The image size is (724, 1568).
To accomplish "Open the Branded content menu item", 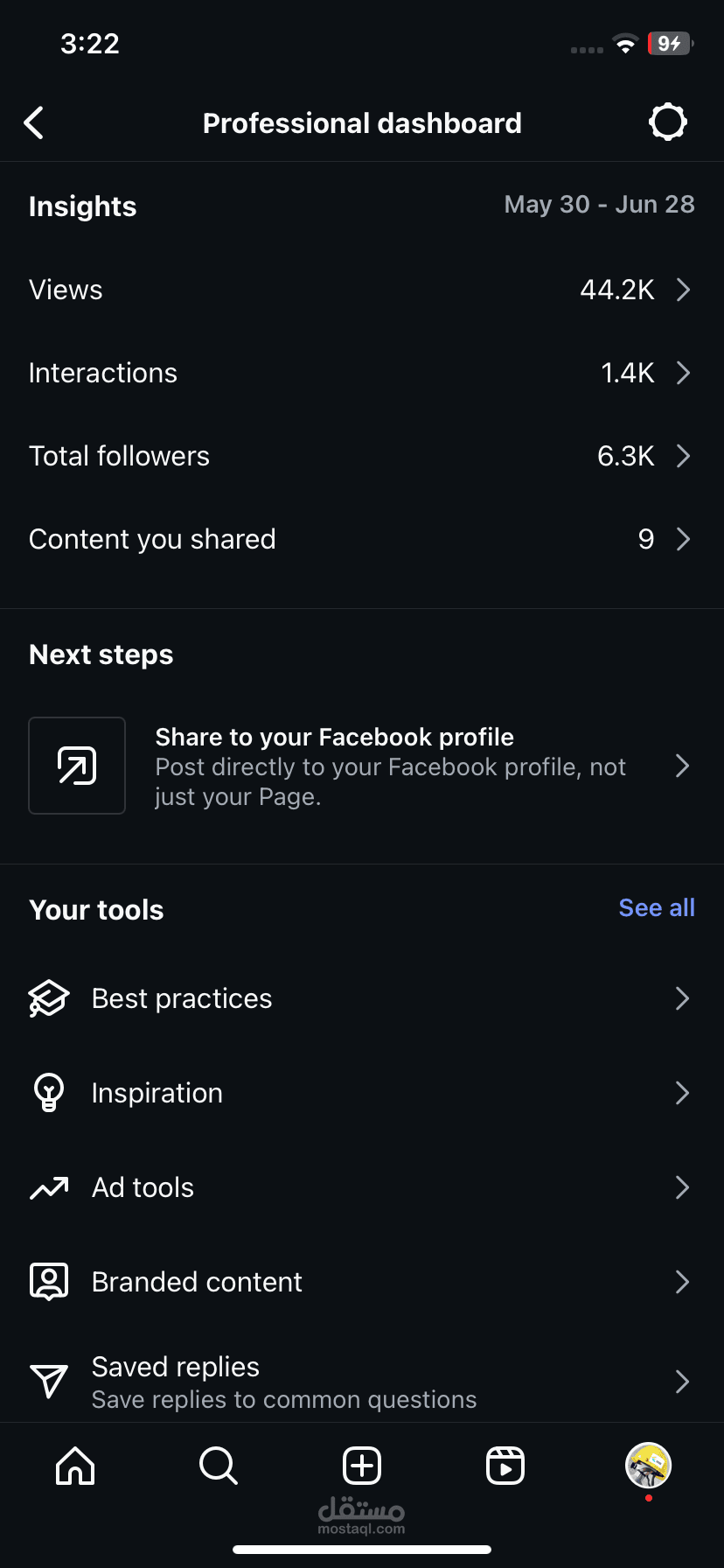I will pyautogui.click(x=197, y=1282).
